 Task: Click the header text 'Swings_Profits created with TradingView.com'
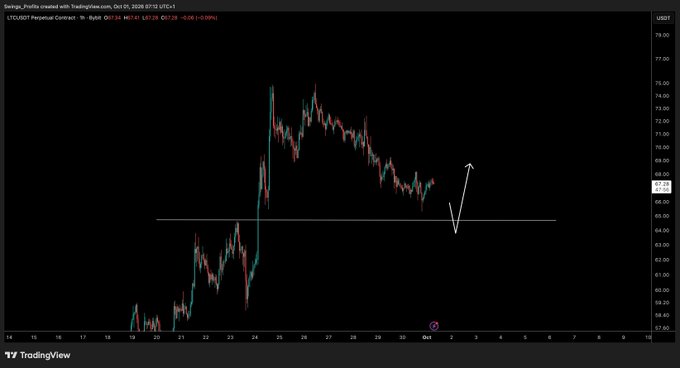(x=57, y=7)
